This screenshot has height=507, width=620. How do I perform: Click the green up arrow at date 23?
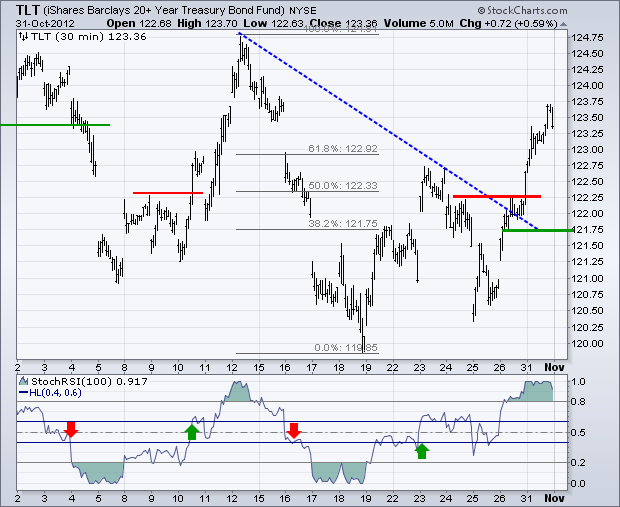[422, 451]
